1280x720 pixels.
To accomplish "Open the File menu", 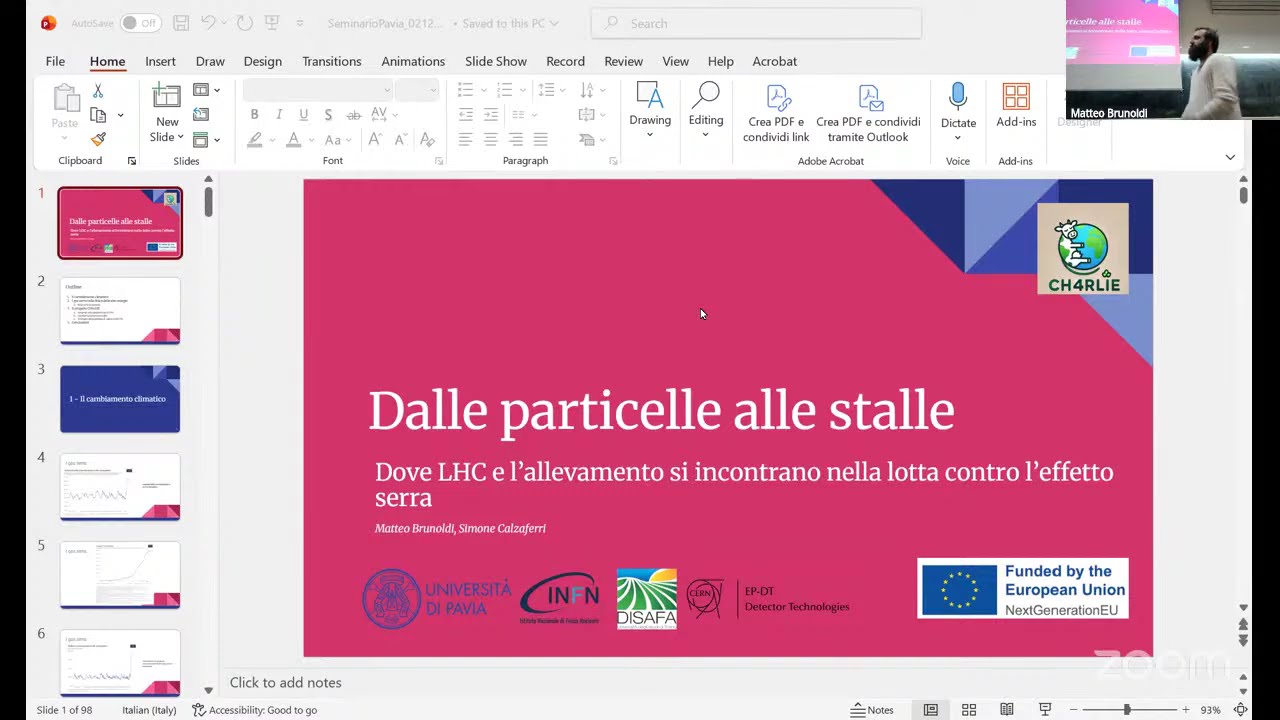I will (55, 61).
